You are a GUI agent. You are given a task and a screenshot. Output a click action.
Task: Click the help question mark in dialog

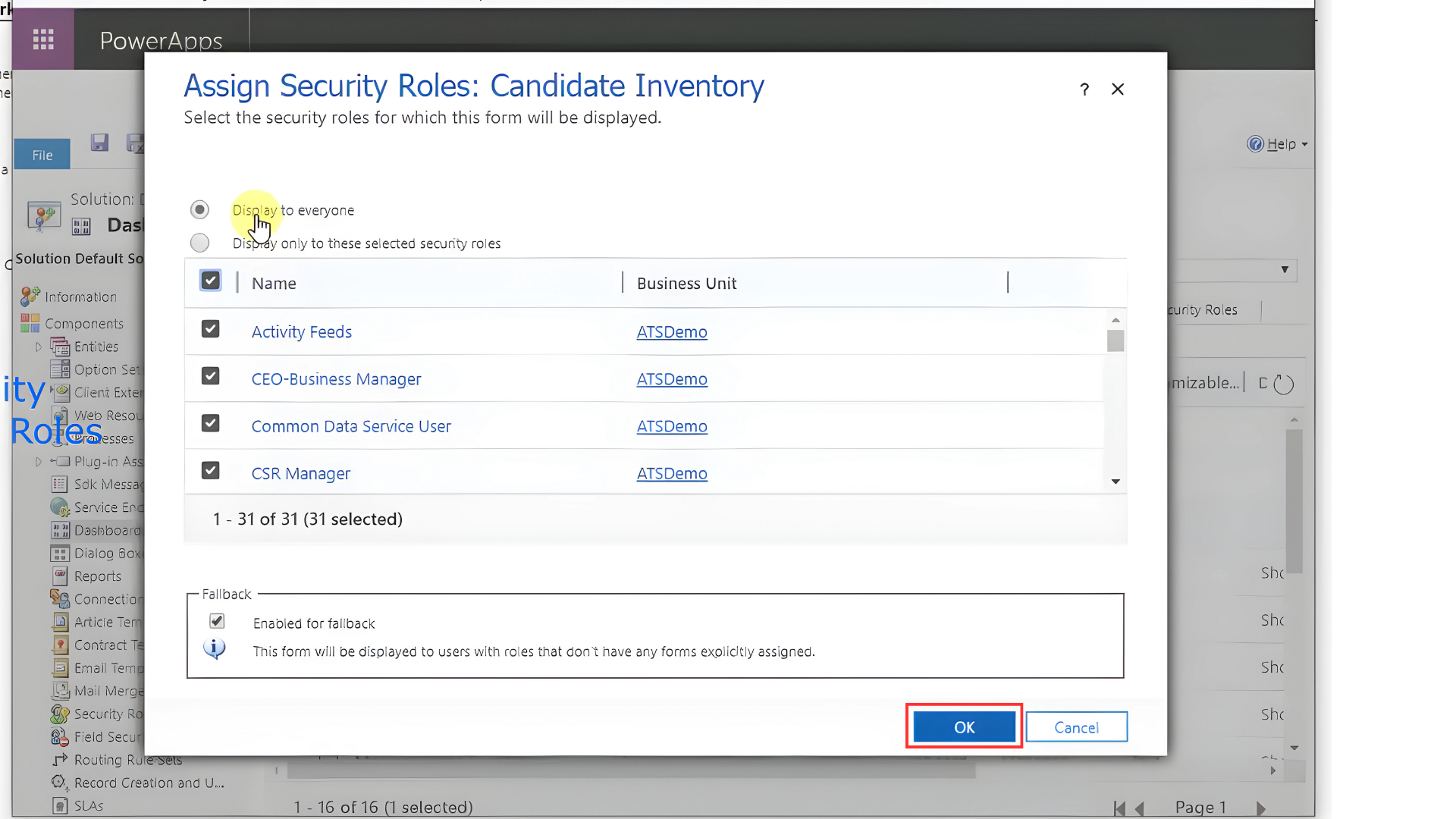(x=1084, y=89)
